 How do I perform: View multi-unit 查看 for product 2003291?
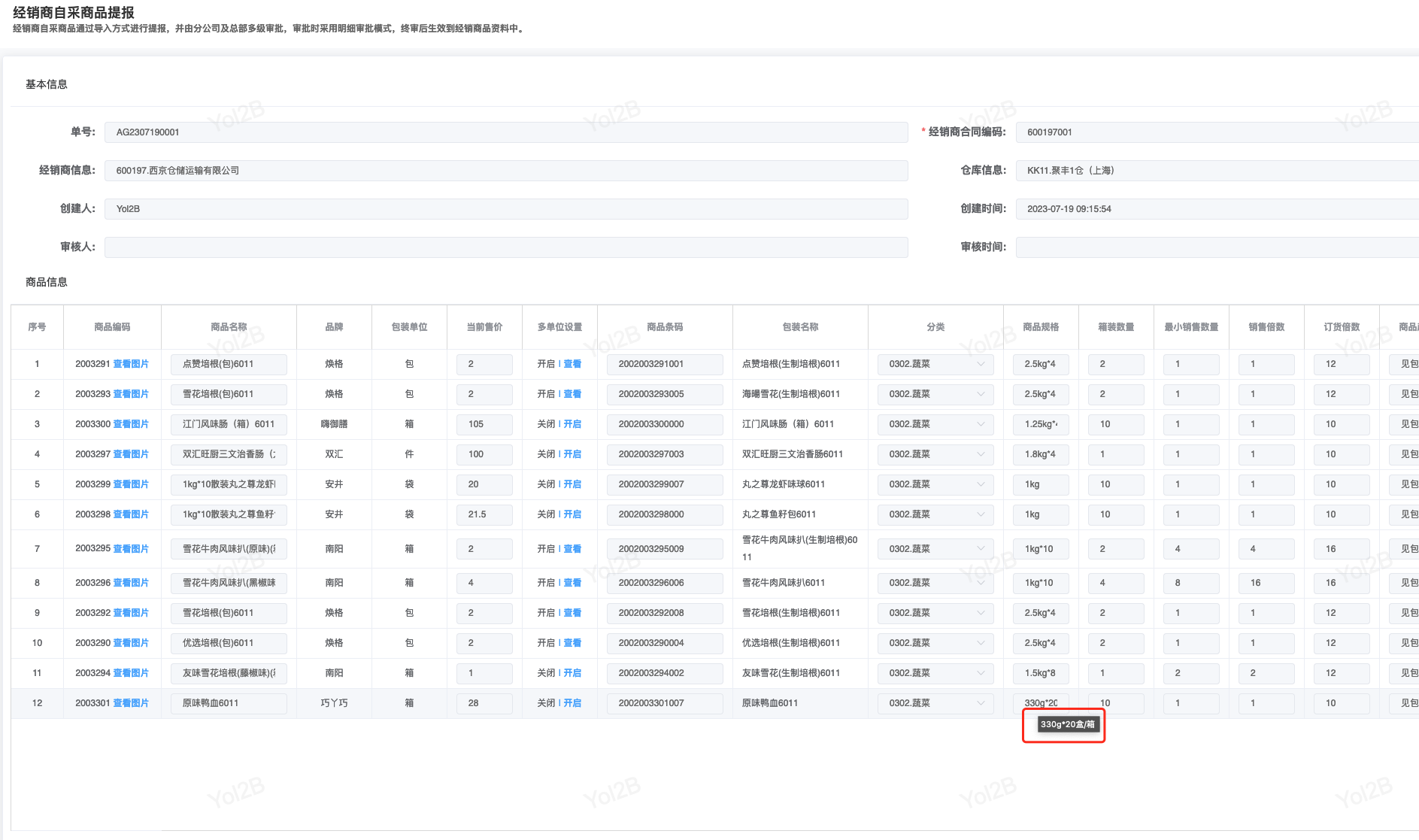(572, 364)
